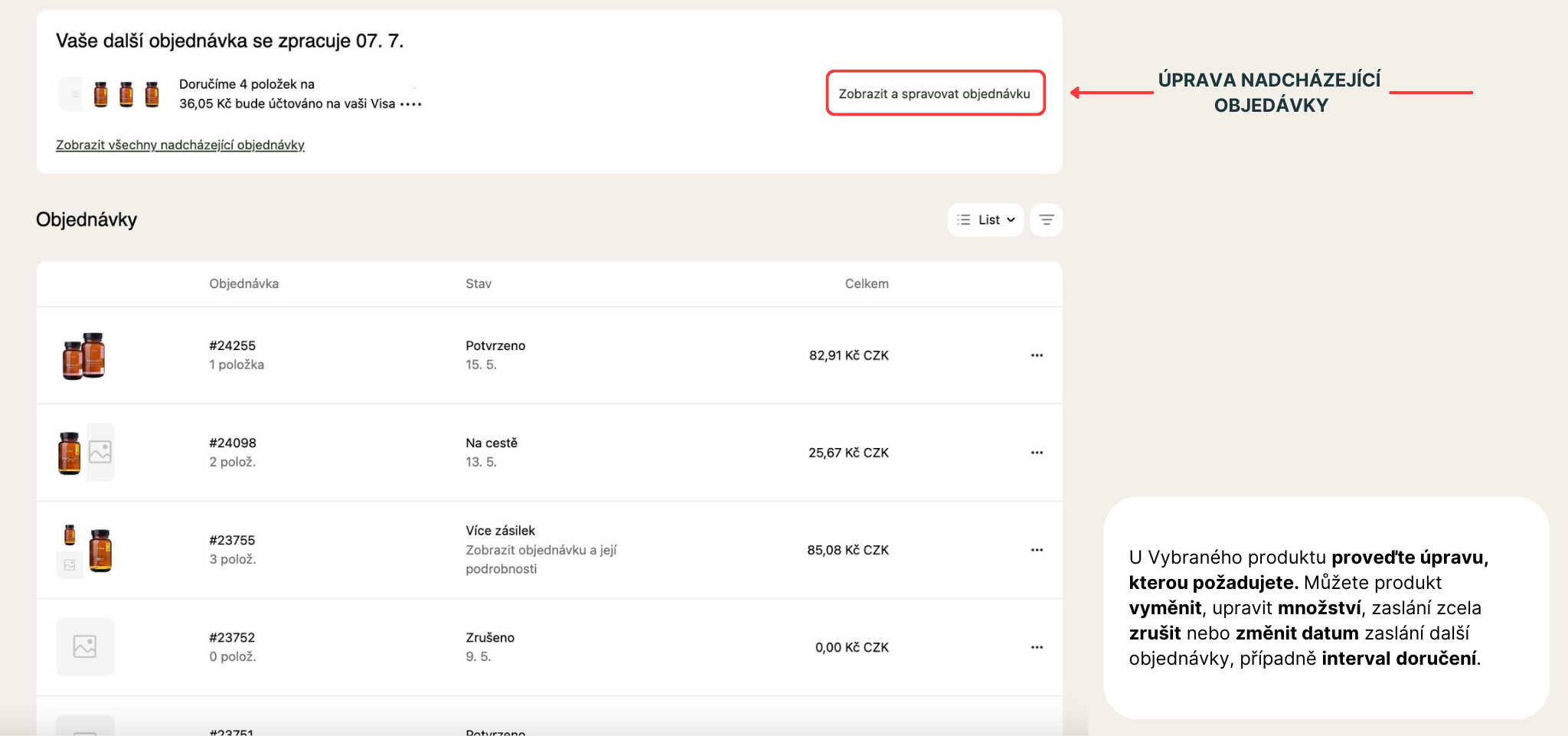
Task: Select order number #23752
Action: [232, 637]
